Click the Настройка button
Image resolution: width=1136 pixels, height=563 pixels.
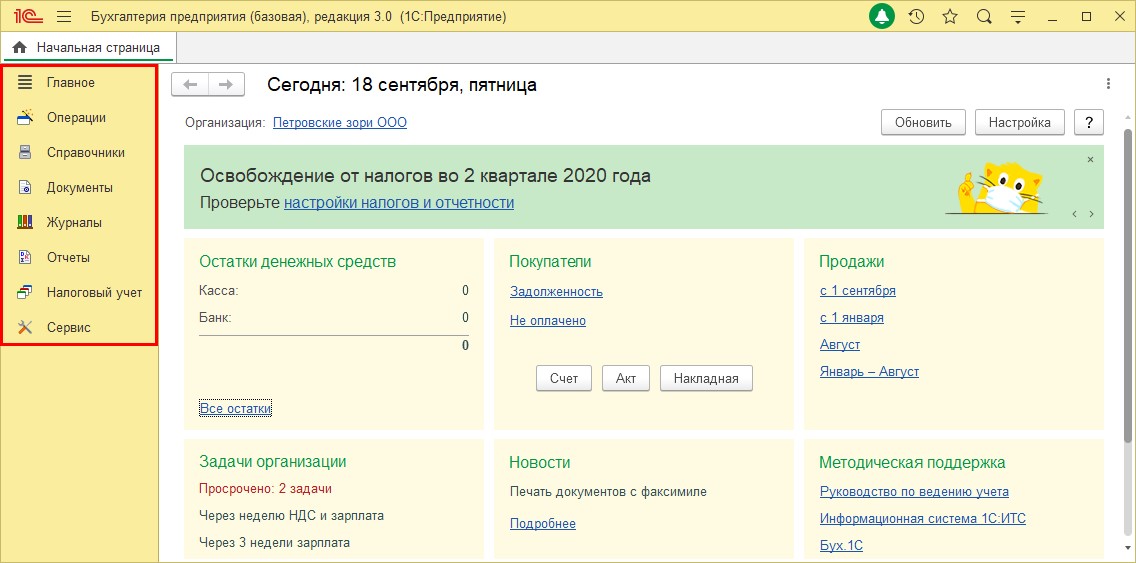pos(1020,122)
